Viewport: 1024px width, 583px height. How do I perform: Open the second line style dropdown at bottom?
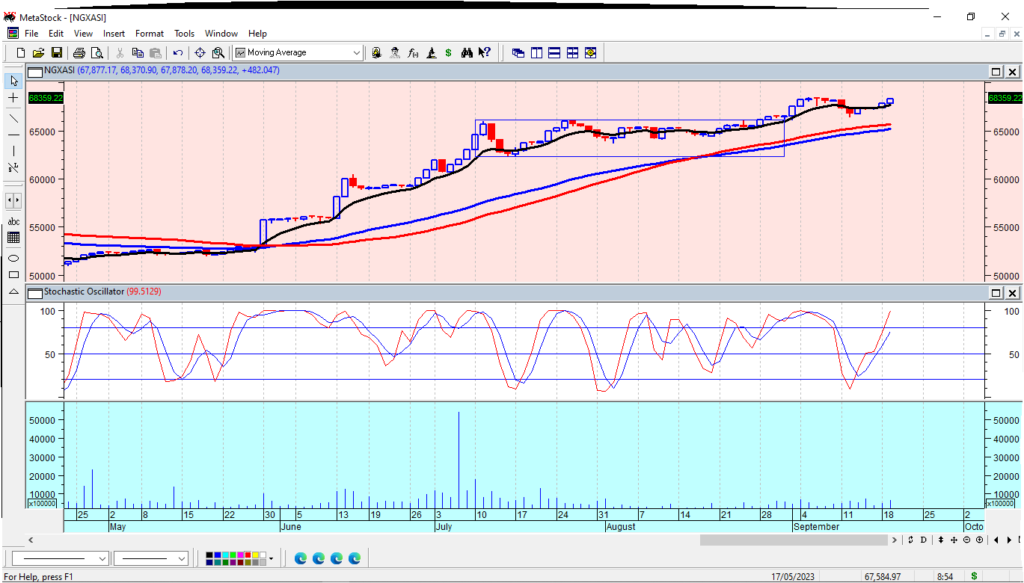tap(181, 558)
